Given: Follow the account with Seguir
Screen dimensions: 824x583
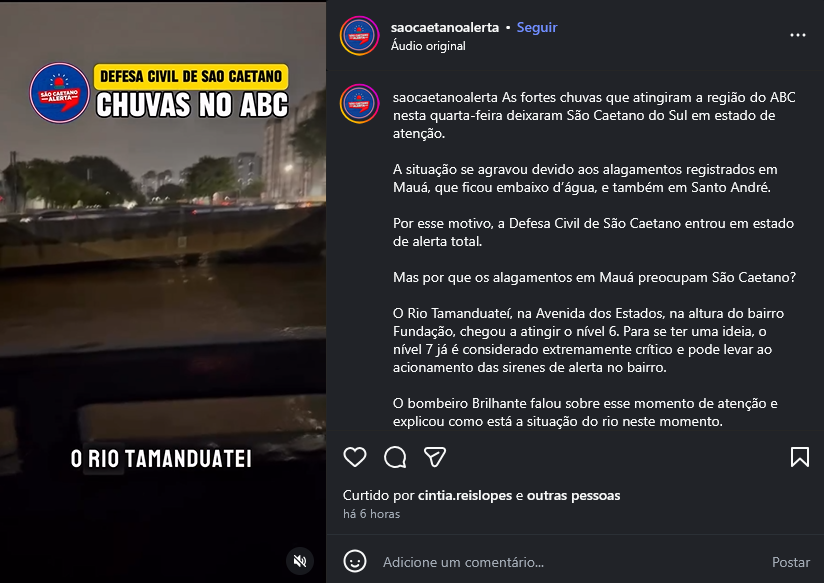Looking at the screenshot, I should pyautogui.click(x=537, y=27).
